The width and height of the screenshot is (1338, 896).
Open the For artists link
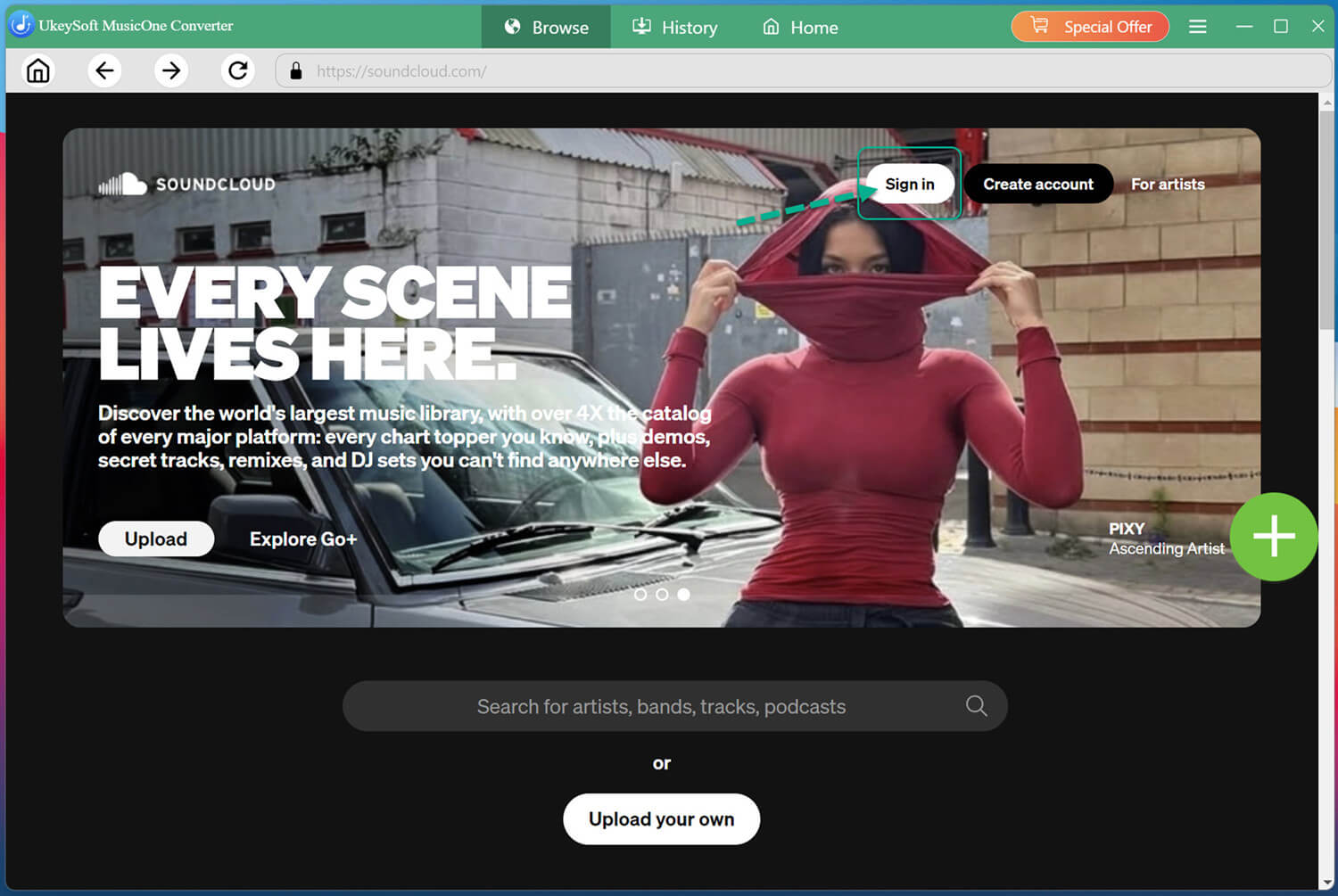1168,184
